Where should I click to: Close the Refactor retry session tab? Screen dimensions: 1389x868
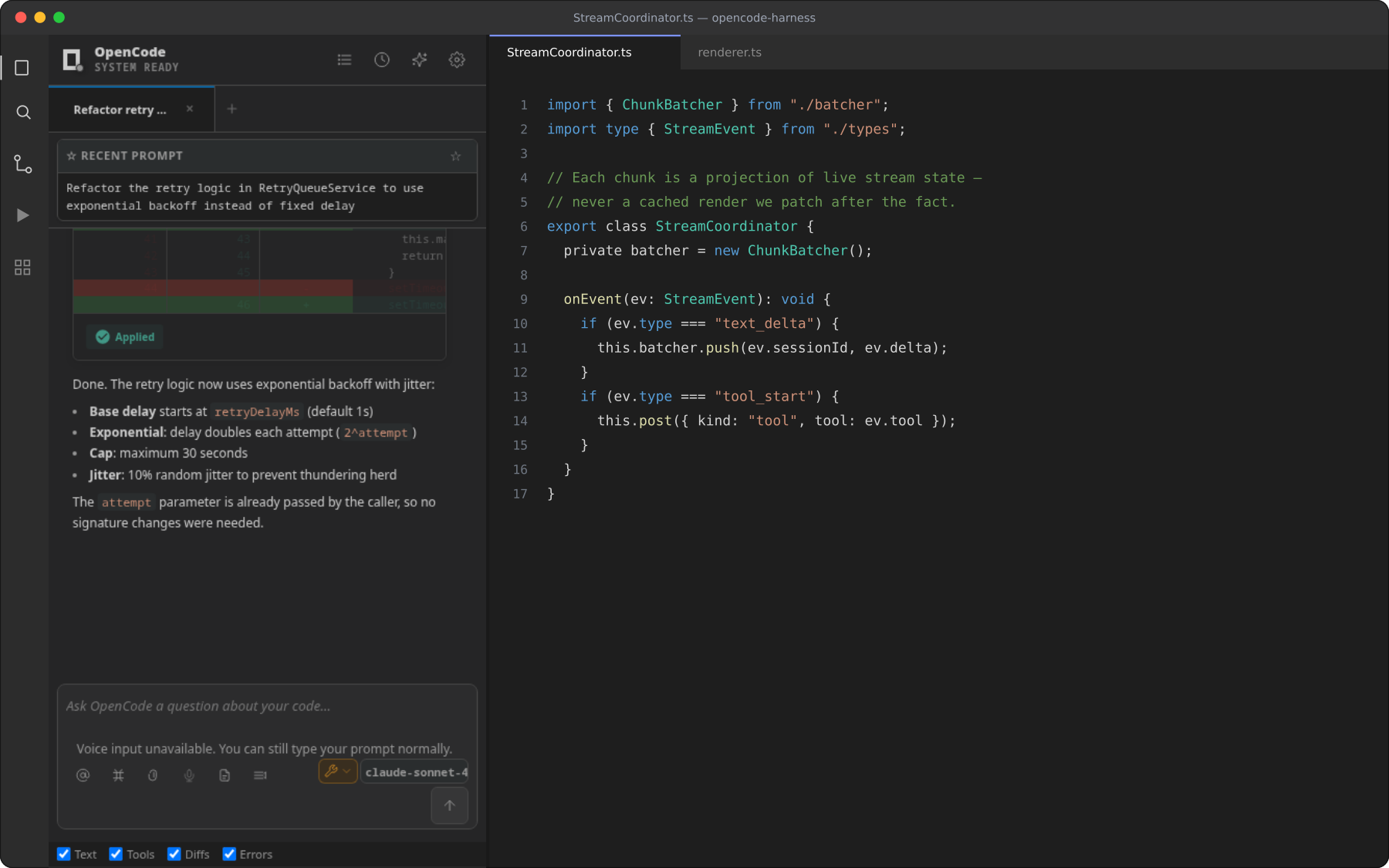[190, 109]
